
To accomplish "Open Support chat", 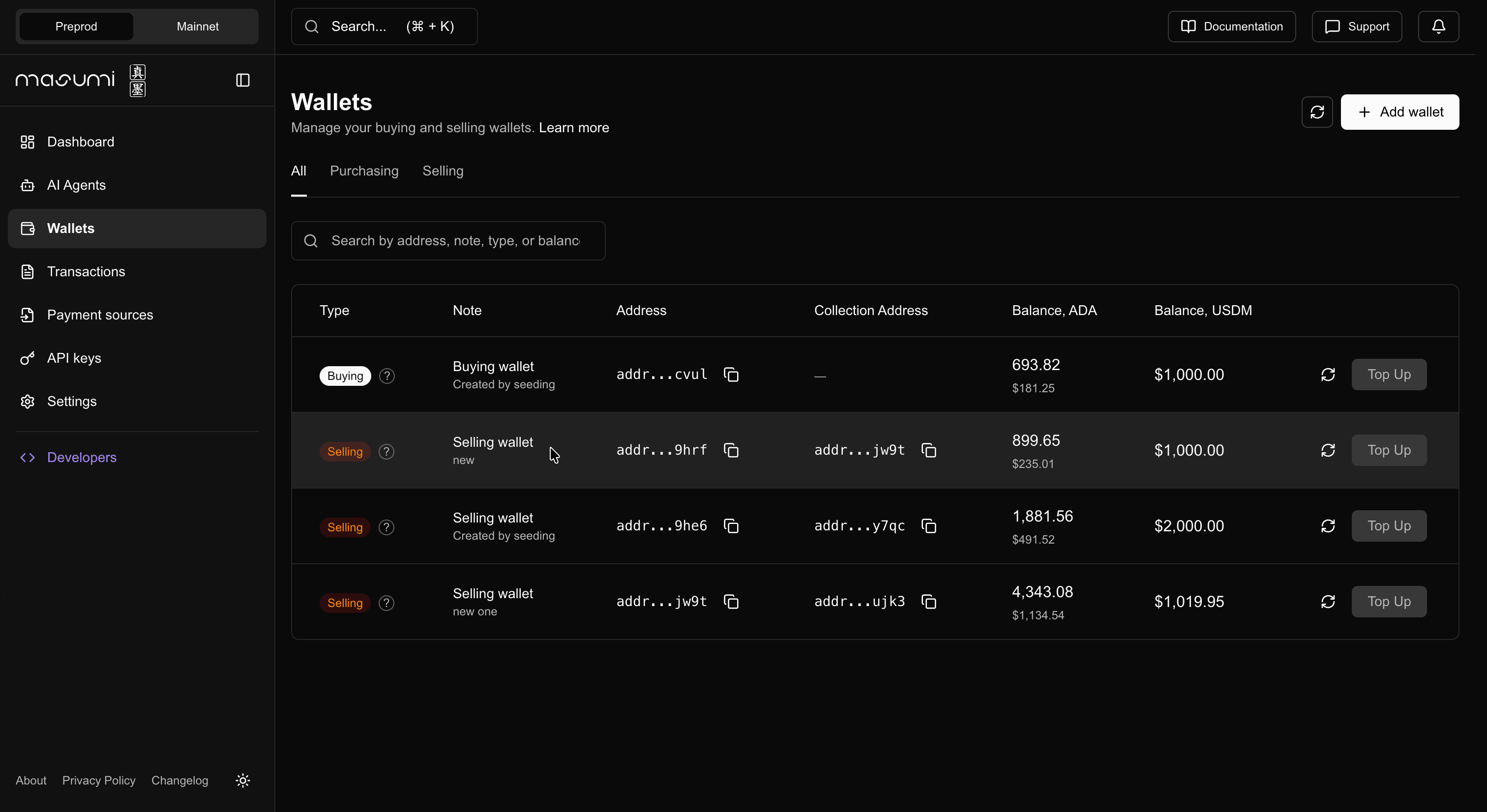I will pos(1356,26).
